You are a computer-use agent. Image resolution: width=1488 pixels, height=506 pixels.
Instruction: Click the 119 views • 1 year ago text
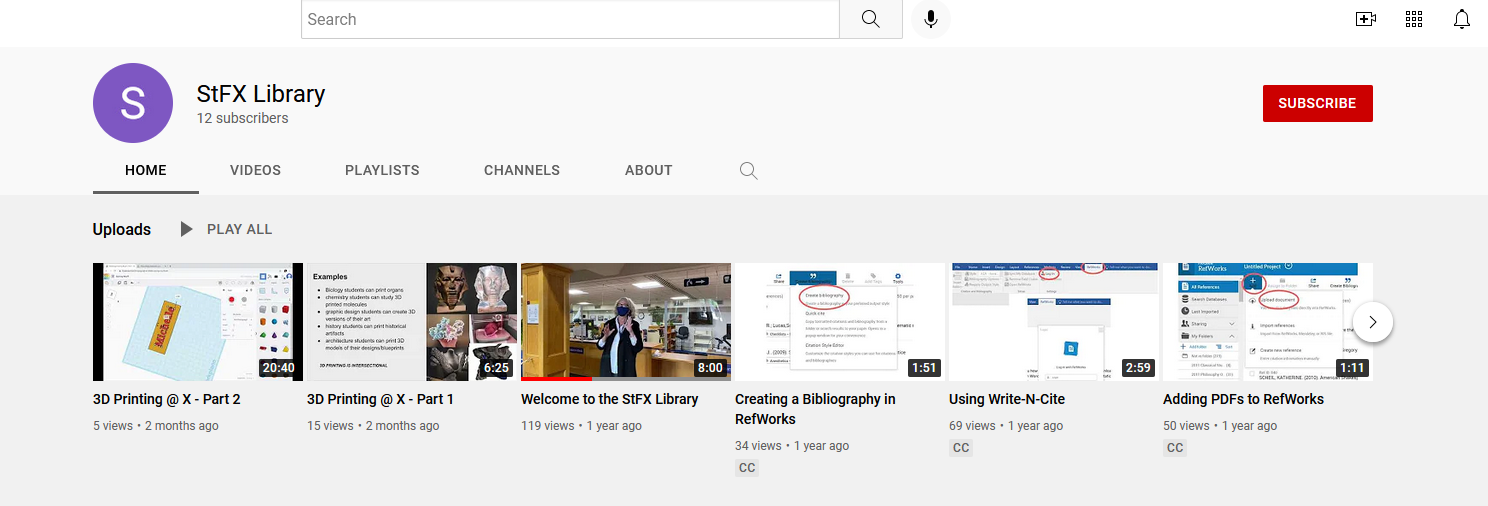(x=581, y=426)
